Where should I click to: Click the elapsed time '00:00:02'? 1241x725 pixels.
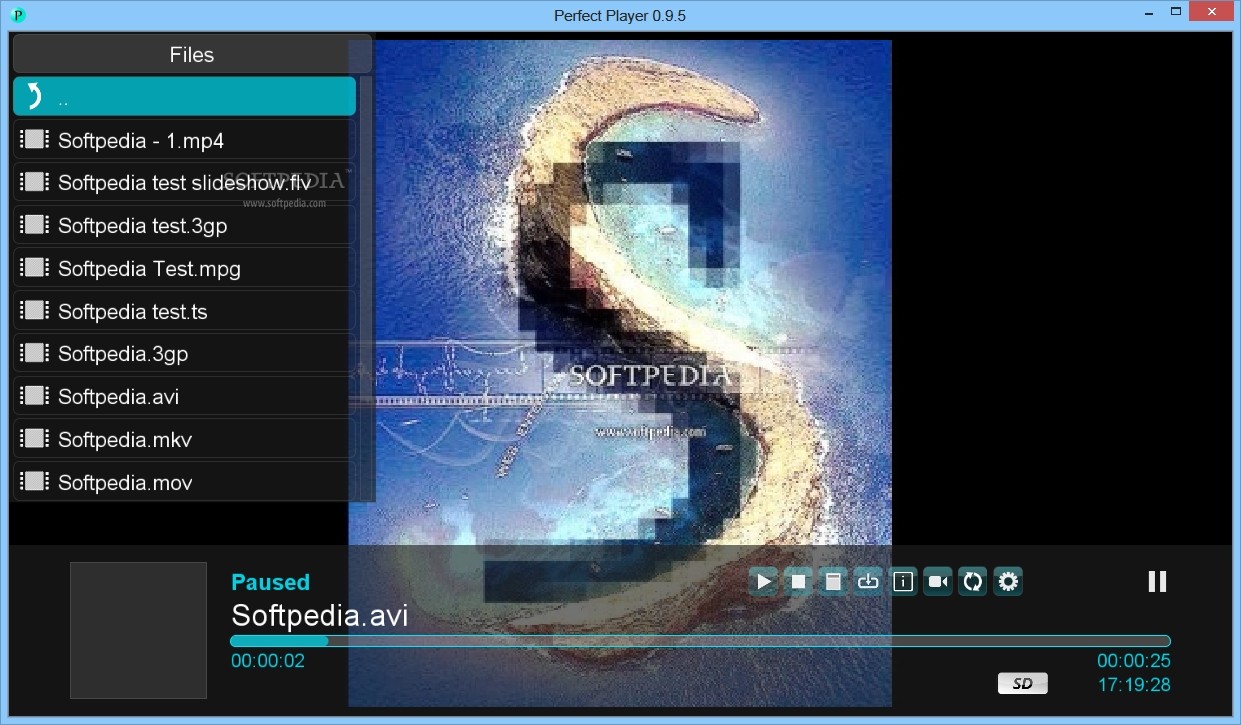268,661
